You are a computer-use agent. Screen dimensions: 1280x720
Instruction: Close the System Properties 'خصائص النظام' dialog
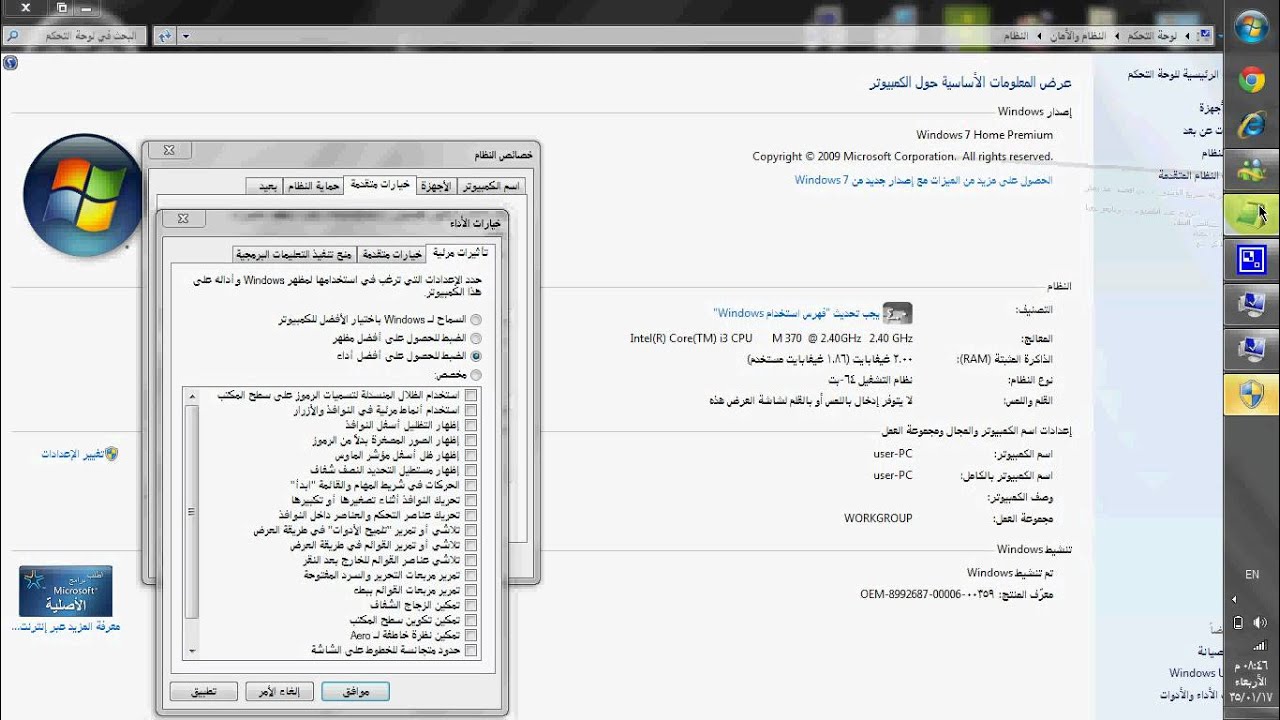point(169,150)
